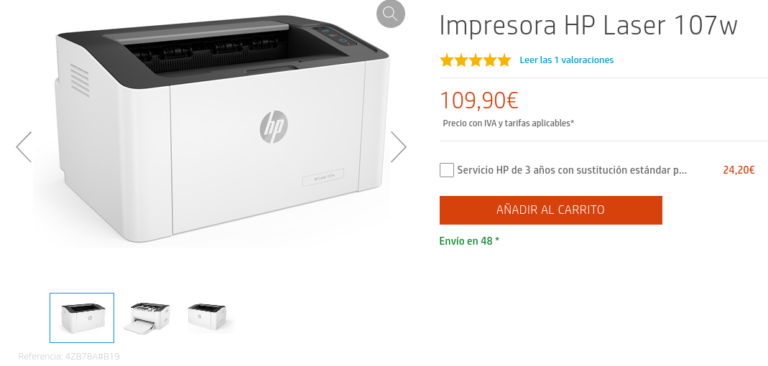Click the 24,20€ service price
768x366 pixels.
click(x=739, y=170)
